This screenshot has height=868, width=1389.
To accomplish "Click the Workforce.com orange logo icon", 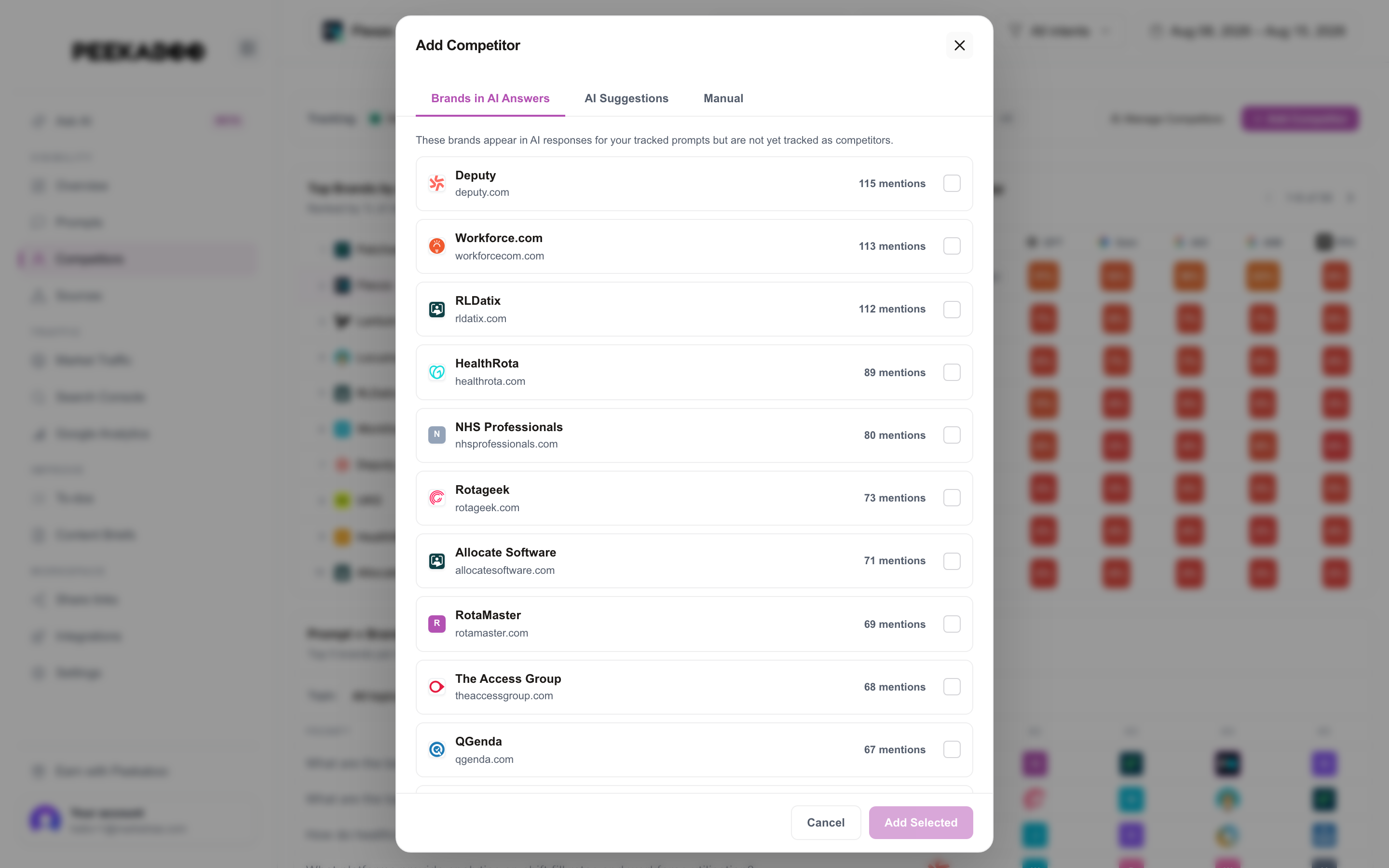I will click(437, 246).
